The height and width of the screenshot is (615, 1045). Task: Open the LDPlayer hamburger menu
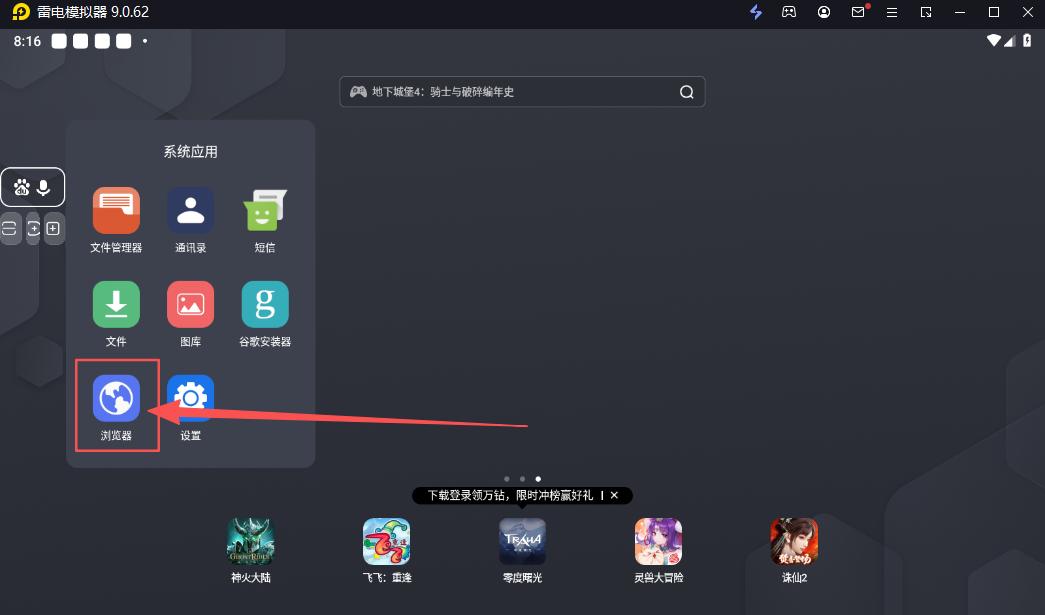tap(891, 12)
